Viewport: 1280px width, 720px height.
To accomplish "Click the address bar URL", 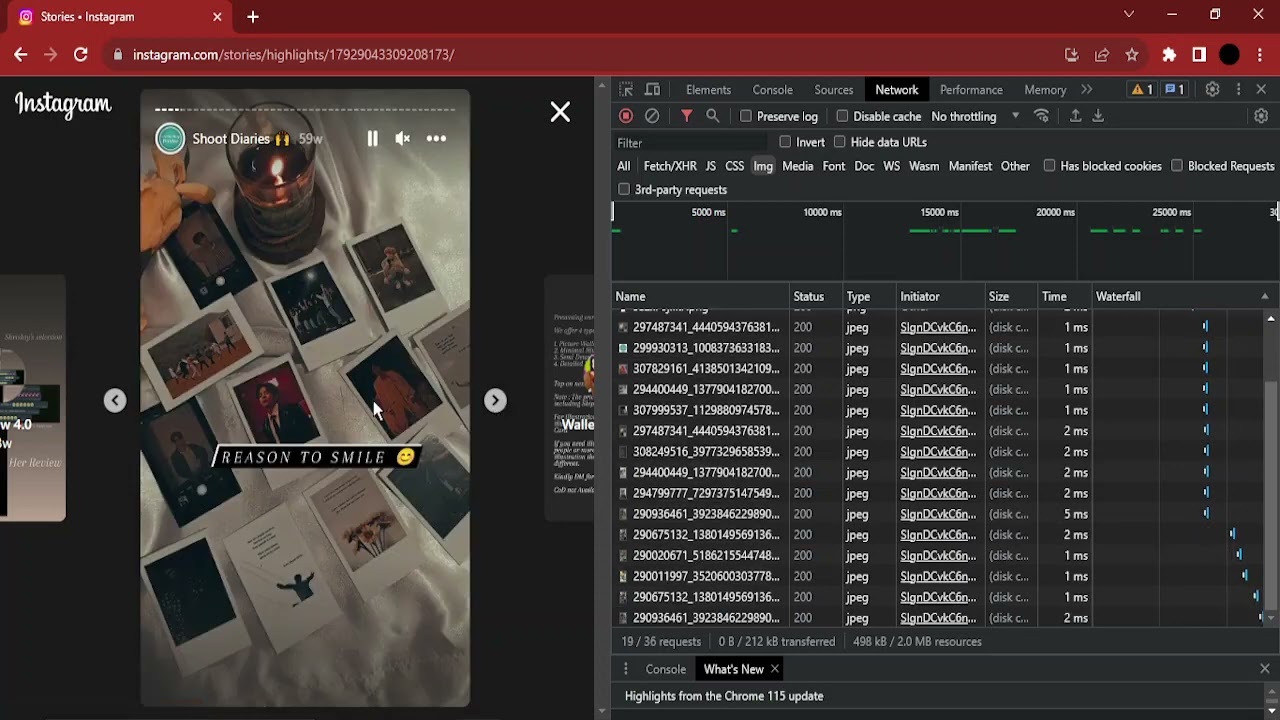I will point(294,55).
